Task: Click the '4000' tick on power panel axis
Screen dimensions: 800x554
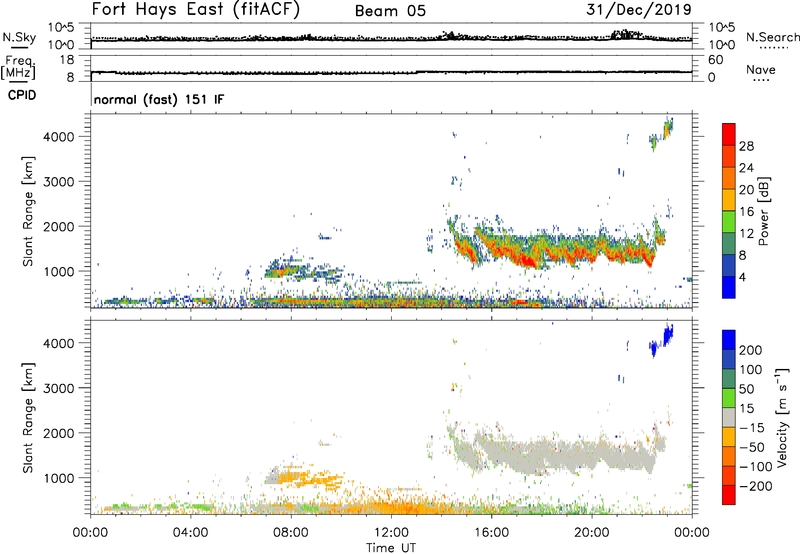Action: 59,137
